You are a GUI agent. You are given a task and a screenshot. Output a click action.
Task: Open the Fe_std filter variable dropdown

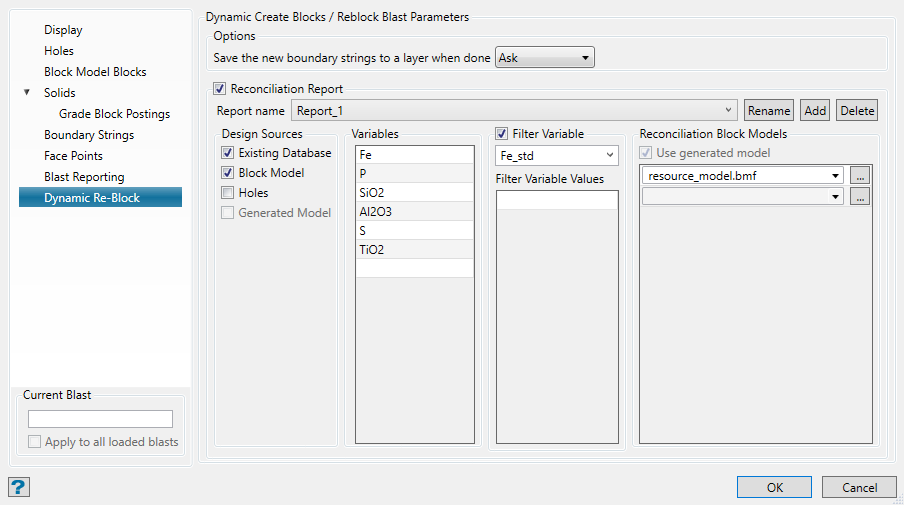click(x=557, y=155)
